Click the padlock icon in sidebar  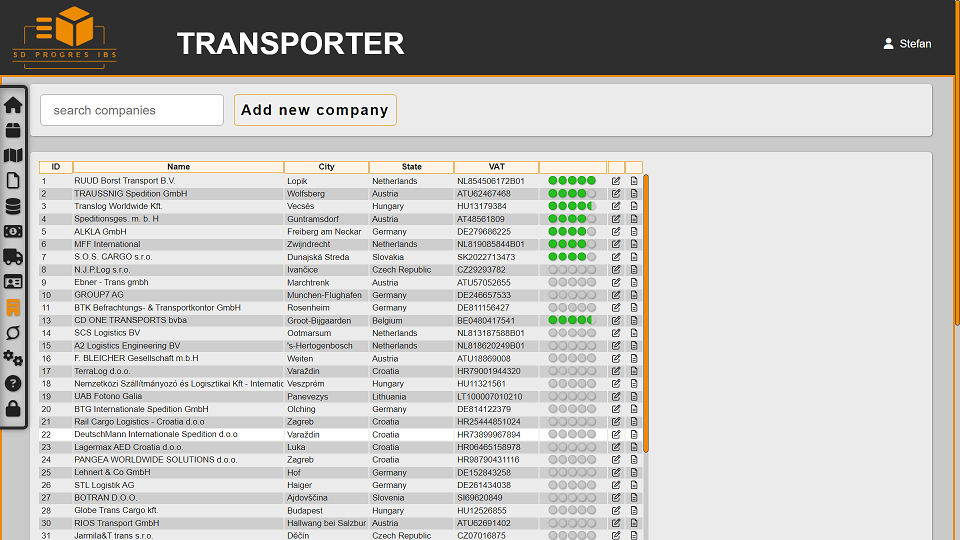(13, 408)
